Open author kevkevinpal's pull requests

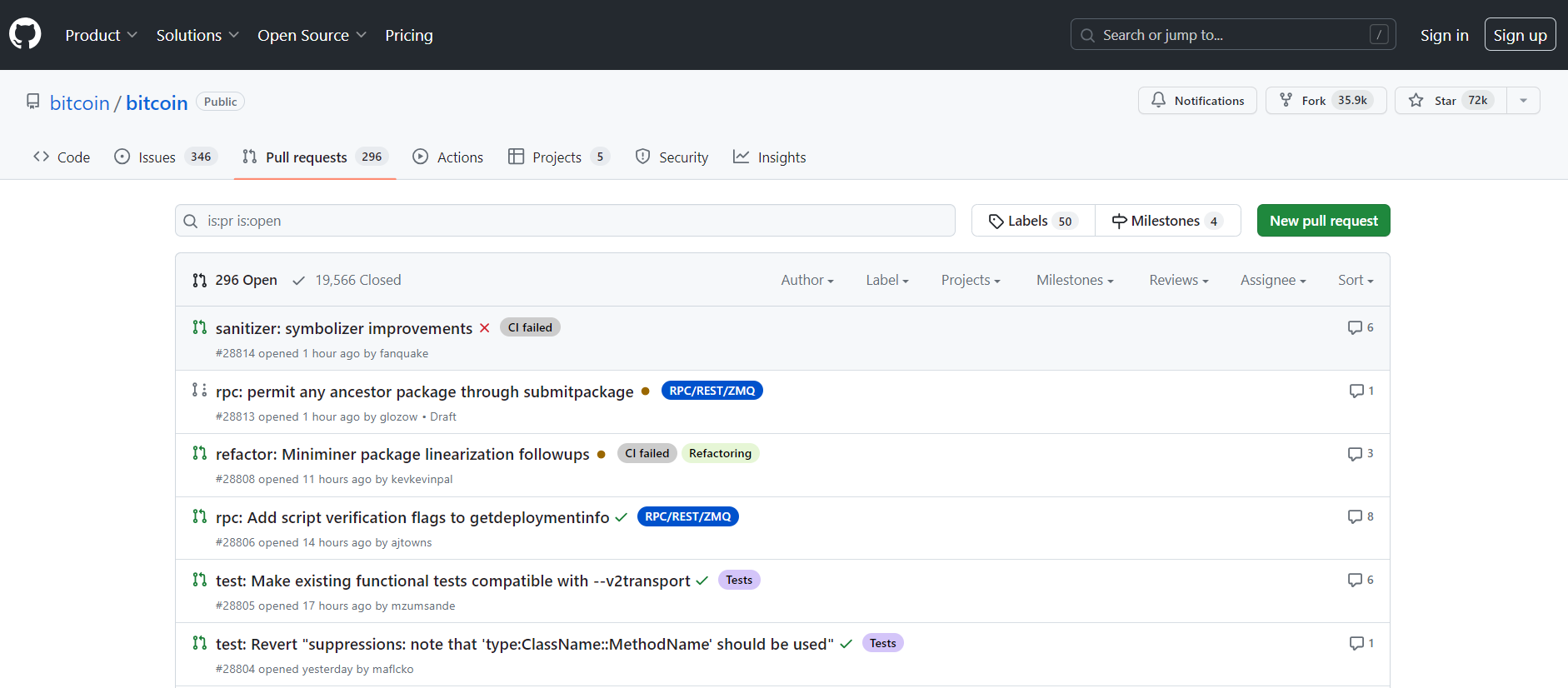(422, 479)
